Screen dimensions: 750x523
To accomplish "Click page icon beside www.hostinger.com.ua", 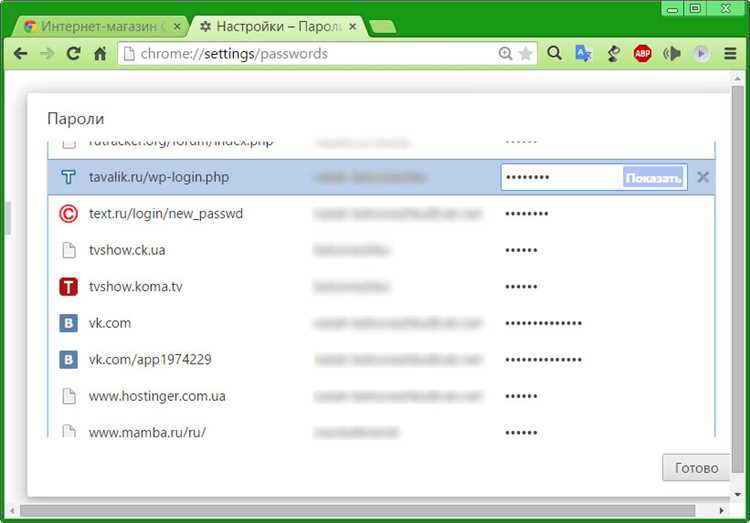I will 69,396.
